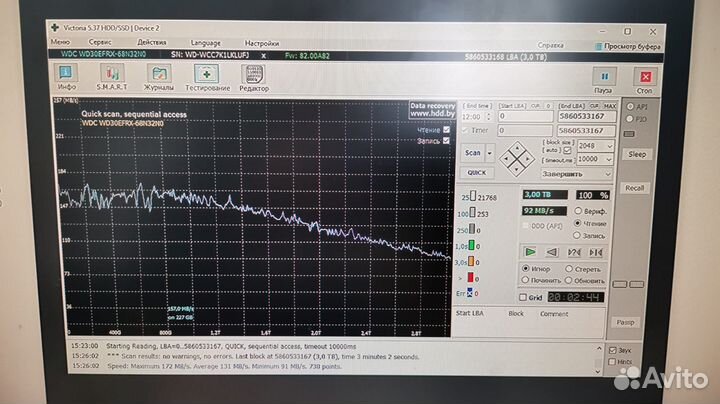The width and height of the screenshot is (720, 404).
Task: Switch to the Тестирование panel
Action: pyautogui.click(x=205, y=78)
